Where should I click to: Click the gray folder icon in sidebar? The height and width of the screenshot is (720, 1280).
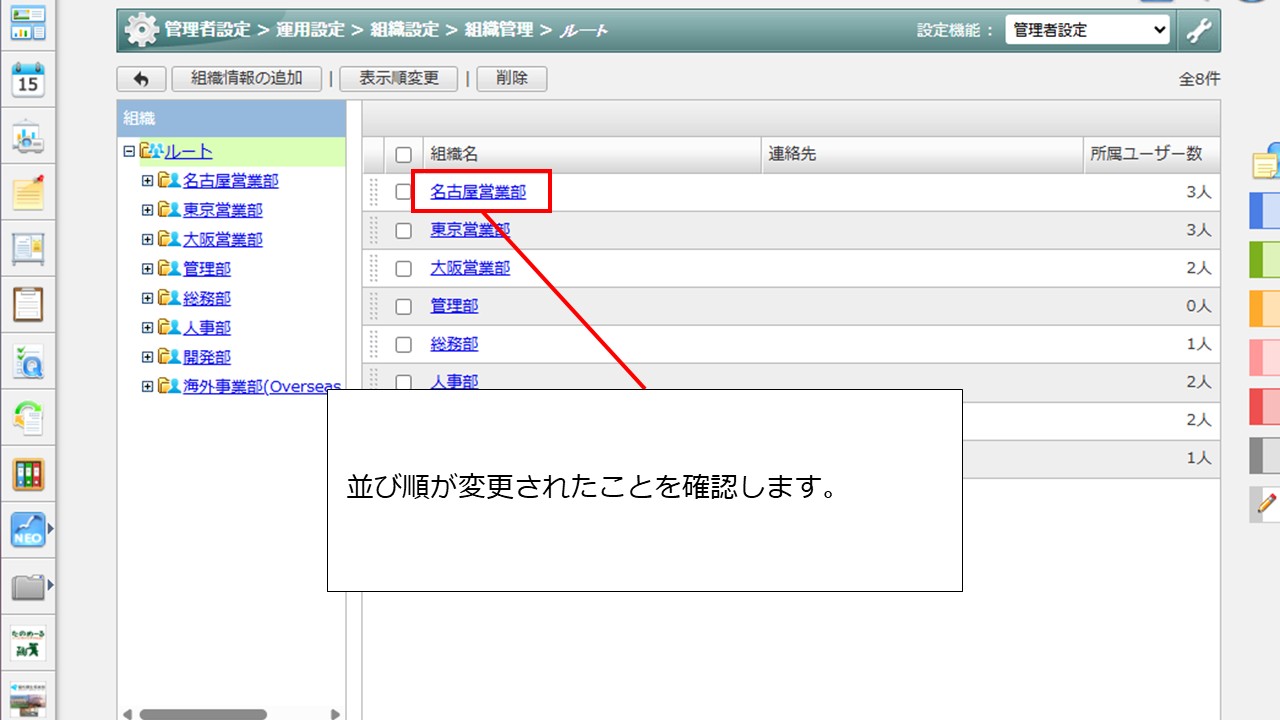click(28, 586)
